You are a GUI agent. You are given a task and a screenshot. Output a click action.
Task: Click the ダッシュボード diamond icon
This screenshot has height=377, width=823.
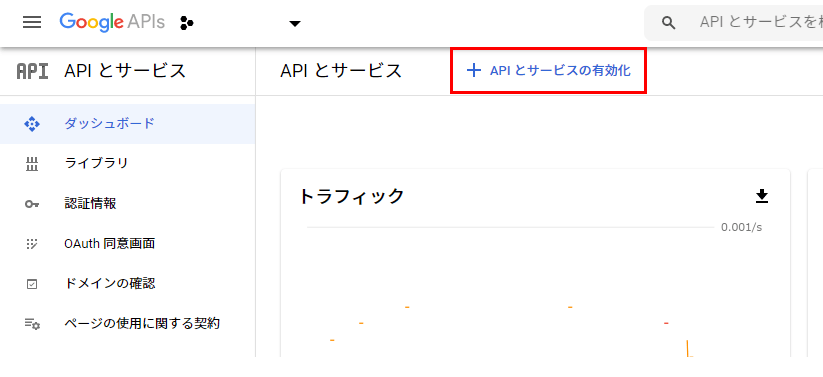pos(32,124)
